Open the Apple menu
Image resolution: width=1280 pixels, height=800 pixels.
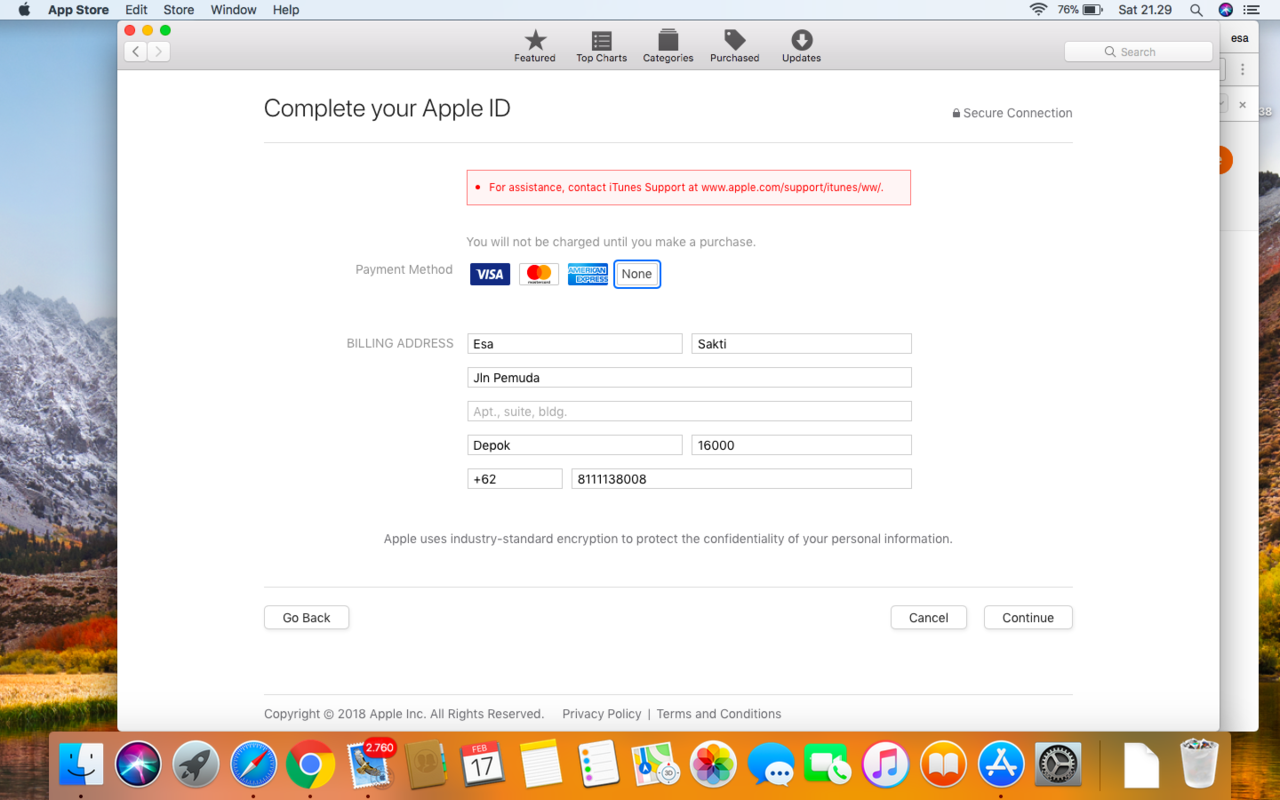click(x=24, y=10)
